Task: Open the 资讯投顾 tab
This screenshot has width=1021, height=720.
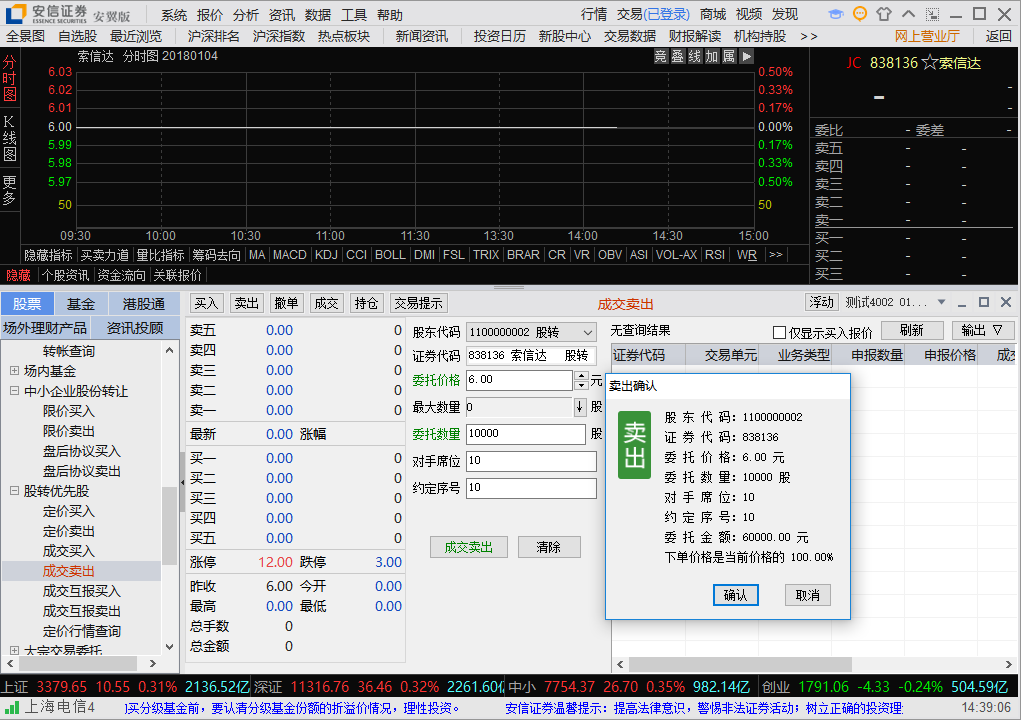Action: tap(135, 328)
